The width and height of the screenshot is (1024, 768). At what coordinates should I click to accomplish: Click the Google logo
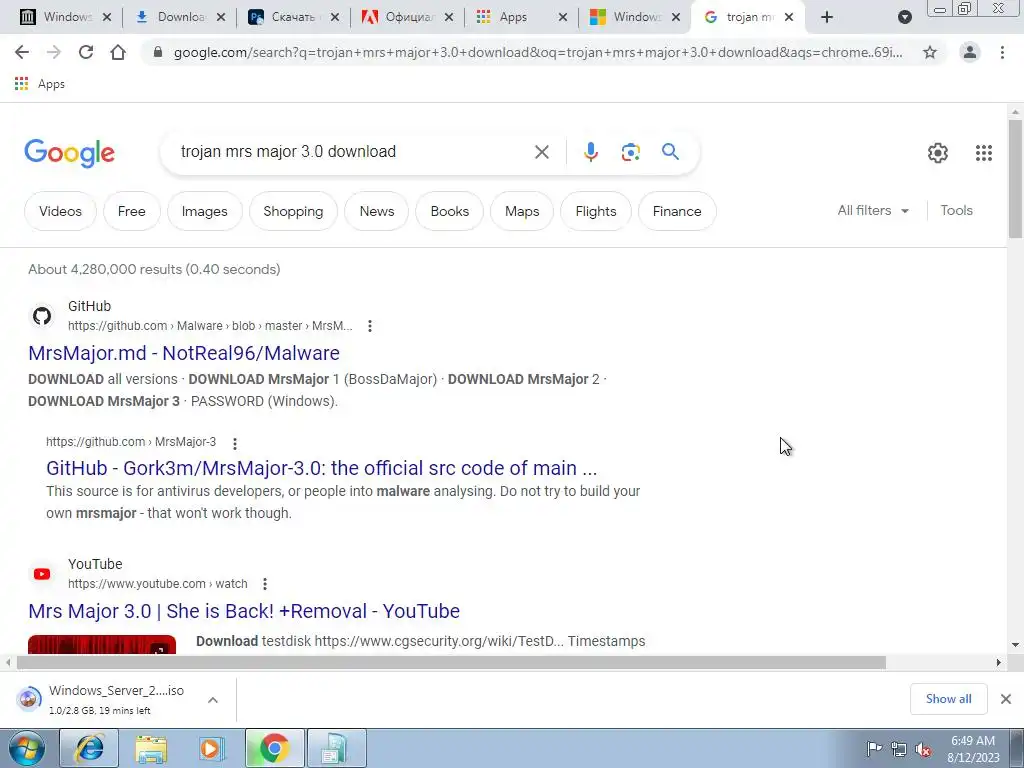point(69,153)
